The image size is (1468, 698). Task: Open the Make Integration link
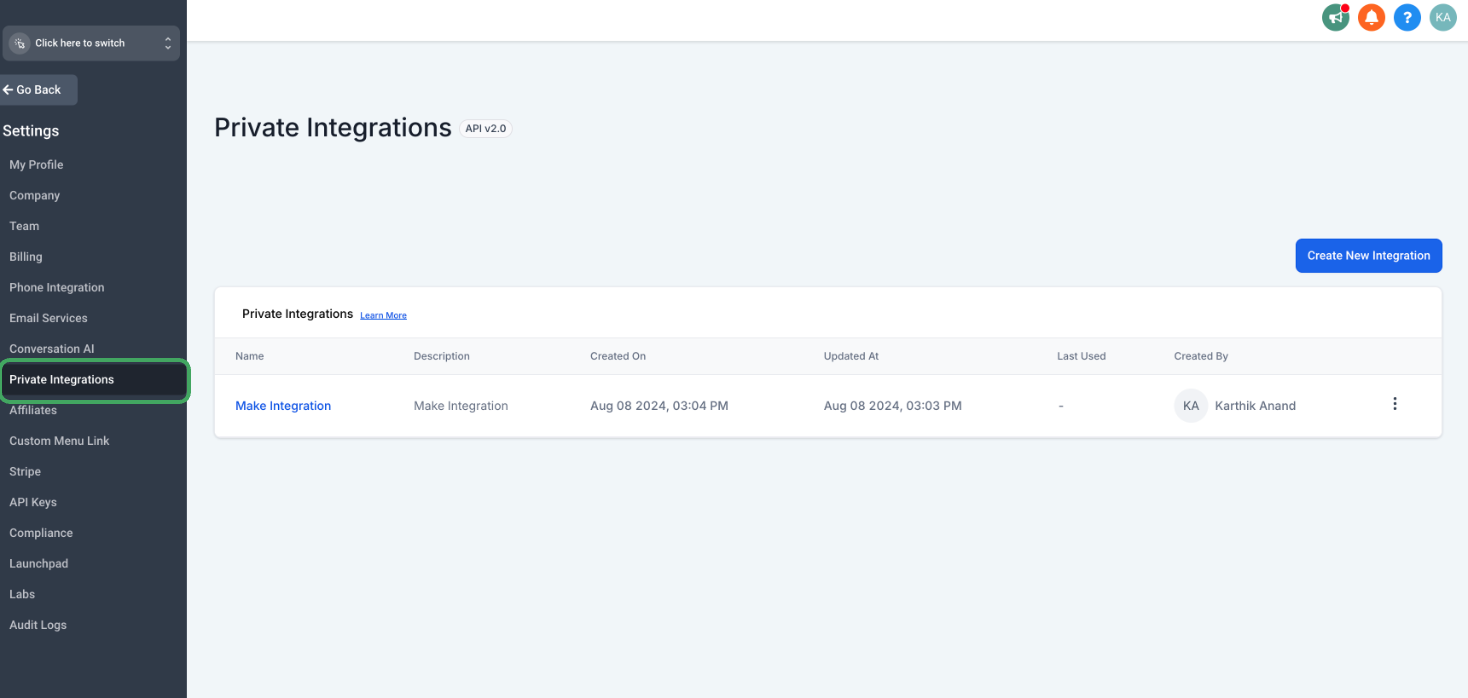click(283, 406)
